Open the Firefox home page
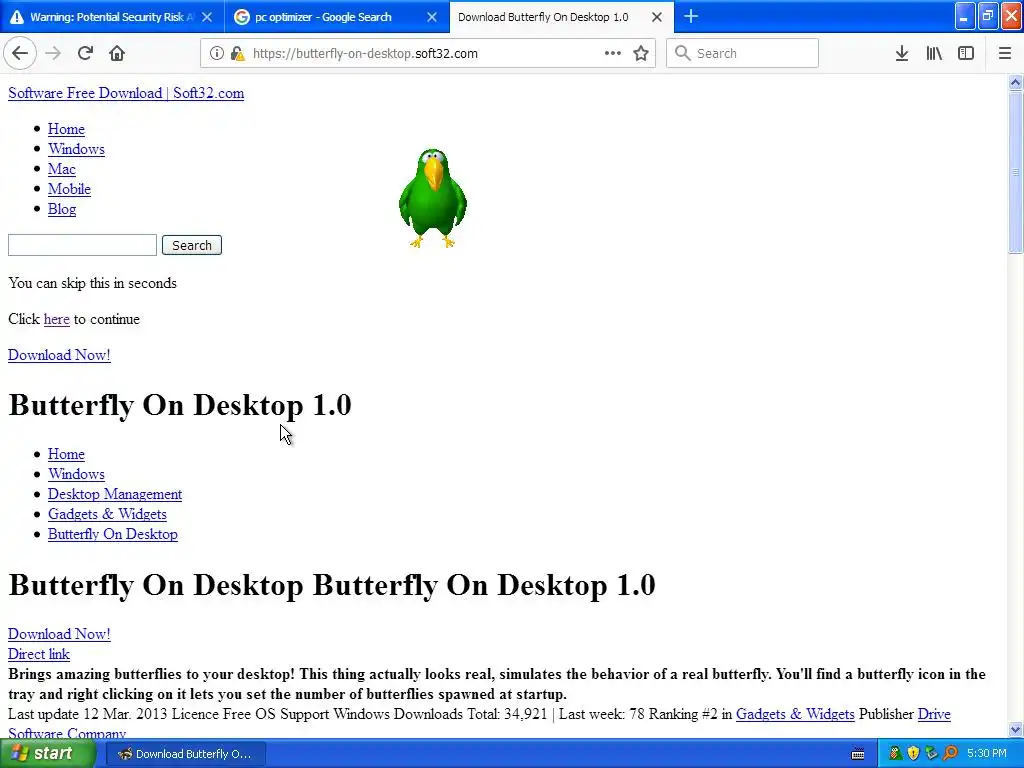 117,54
